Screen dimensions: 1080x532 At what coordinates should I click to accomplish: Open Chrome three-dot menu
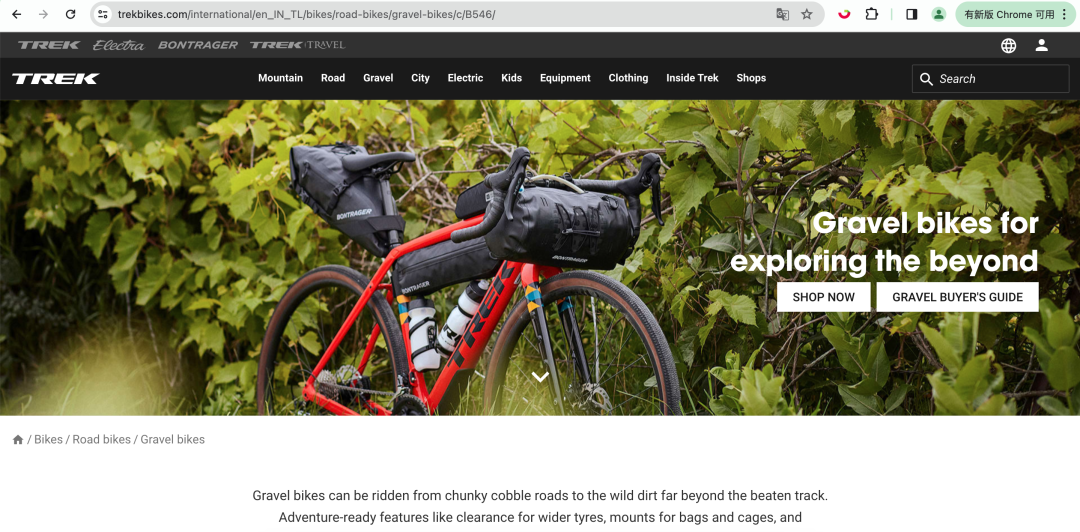1065,14
